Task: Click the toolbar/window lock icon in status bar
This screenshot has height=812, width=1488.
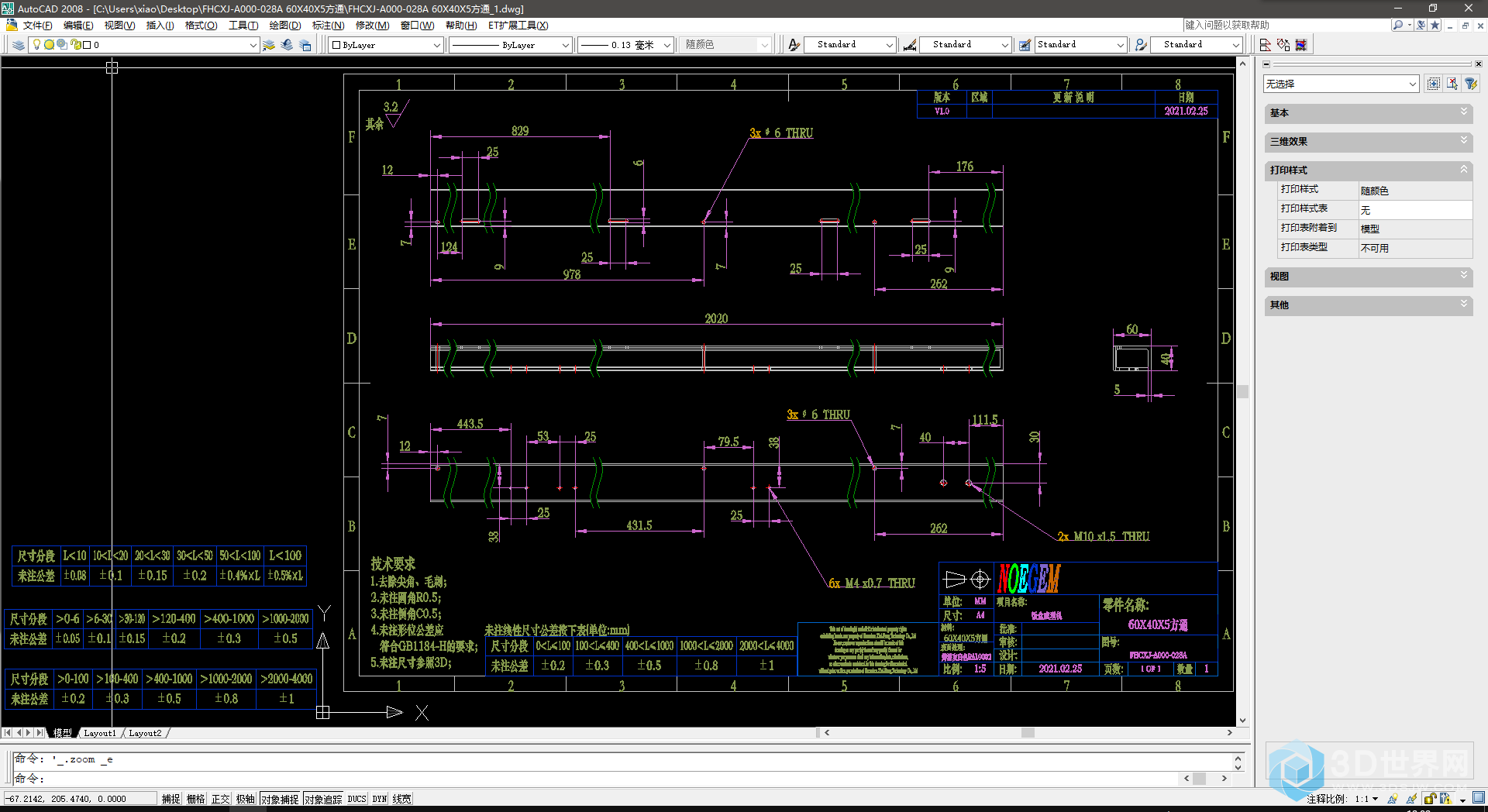Action: pos(1430,798)
